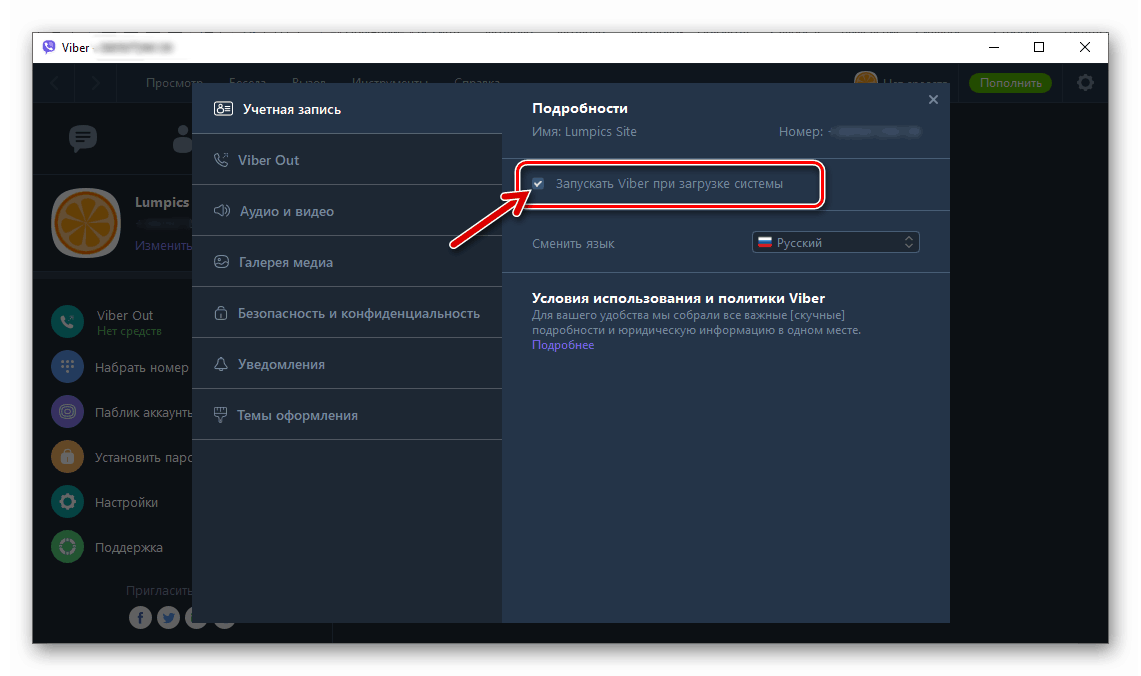Click the Сменить язык label
This screenshot has height=676, width=1141.
coord(573,244)
